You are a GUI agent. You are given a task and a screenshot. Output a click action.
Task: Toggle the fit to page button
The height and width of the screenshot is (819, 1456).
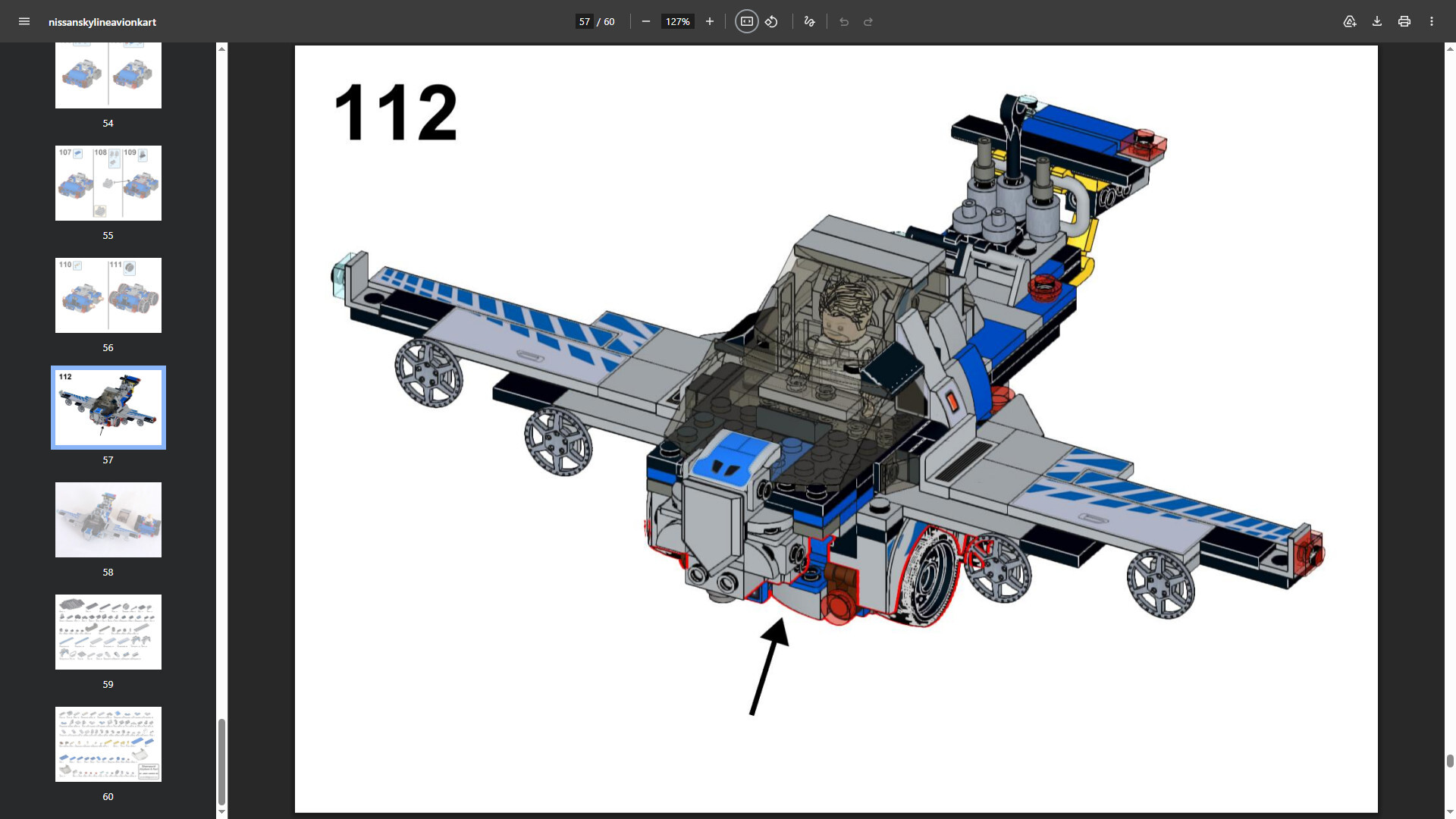point(746,21)
